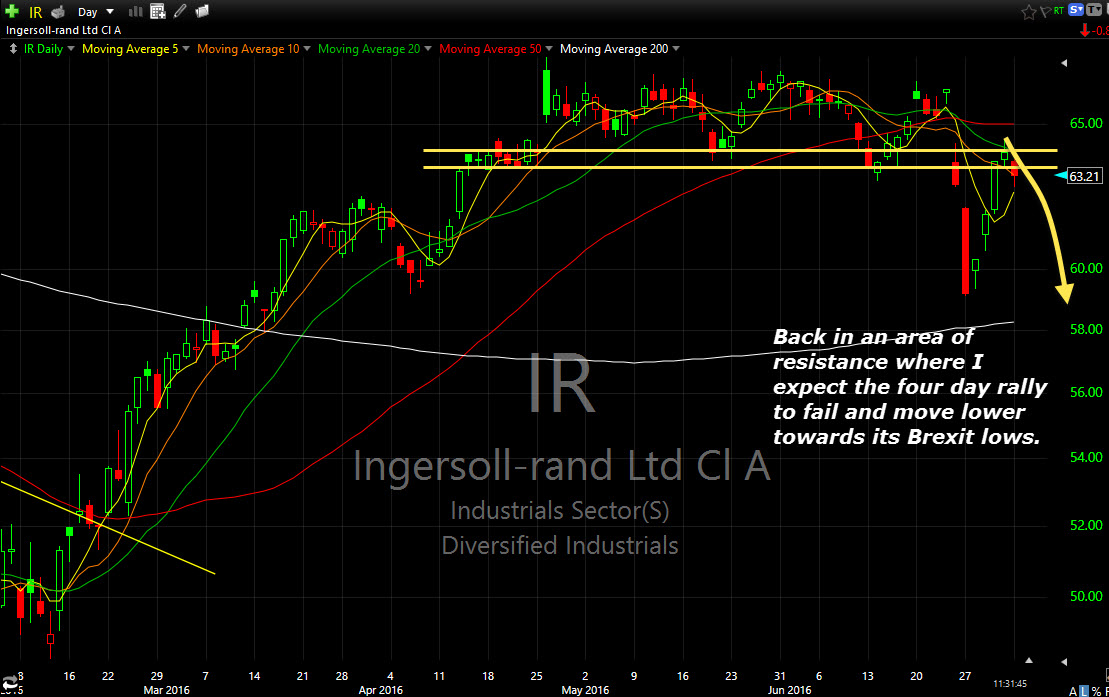Image resolution: width=1109 pixels, height=697 pixels.
Task: Expand the Moving Average 10 dropdown
Action: [307, 49]
